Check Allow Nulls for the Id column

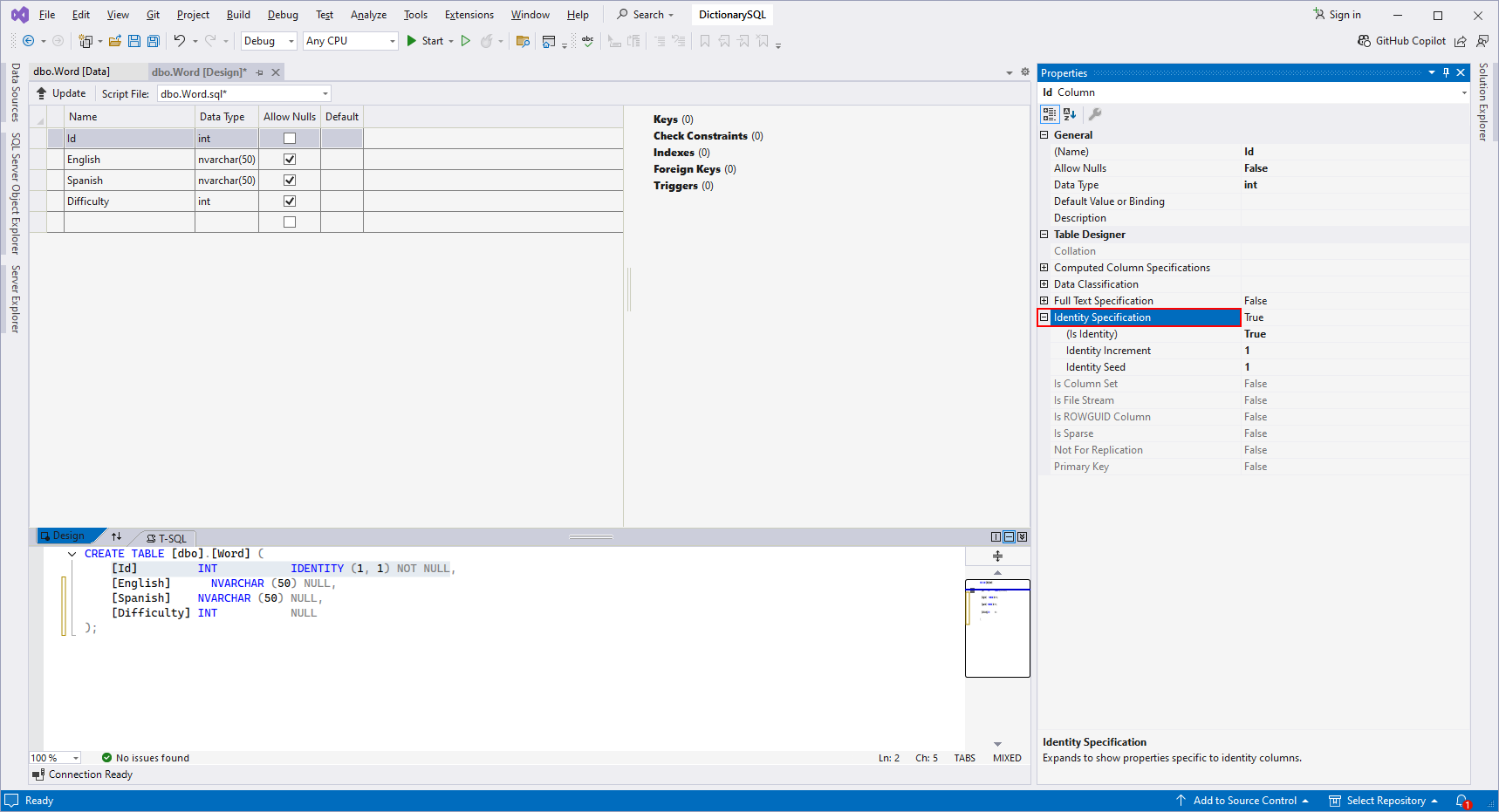[289, 138]
